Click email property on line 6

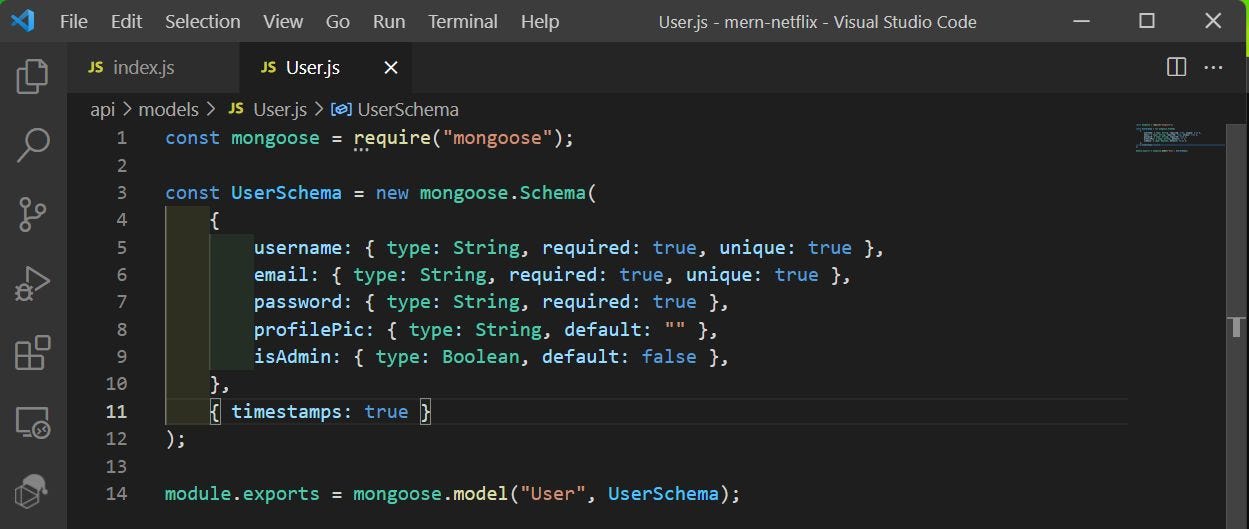pyautogui.click(x=281, y=274)
